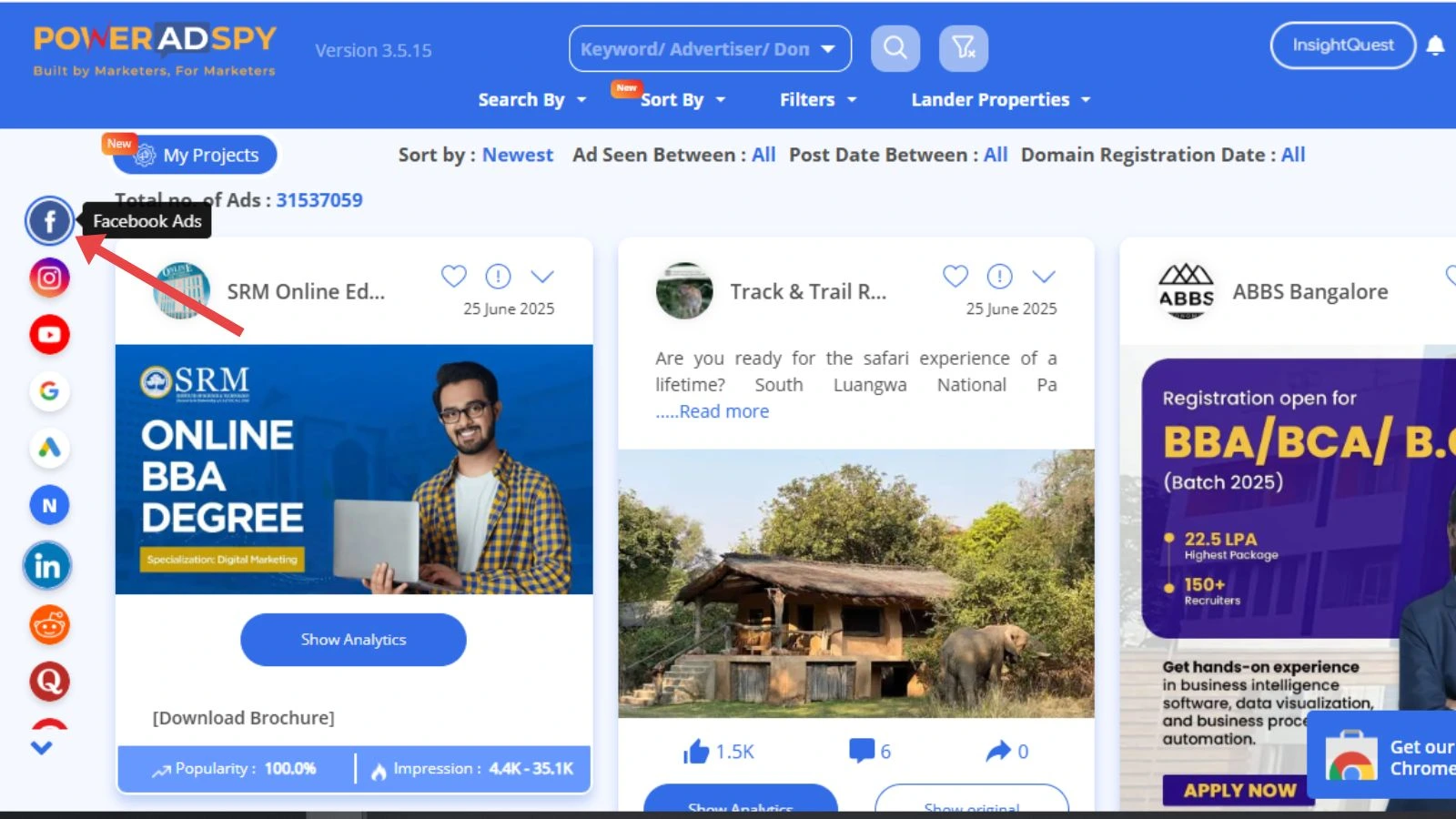Image resolution: width=1456 pixels, height=819 pixels.
Task: Click [Download Brochure] text on SRM ad
Action: pos(243,718)
